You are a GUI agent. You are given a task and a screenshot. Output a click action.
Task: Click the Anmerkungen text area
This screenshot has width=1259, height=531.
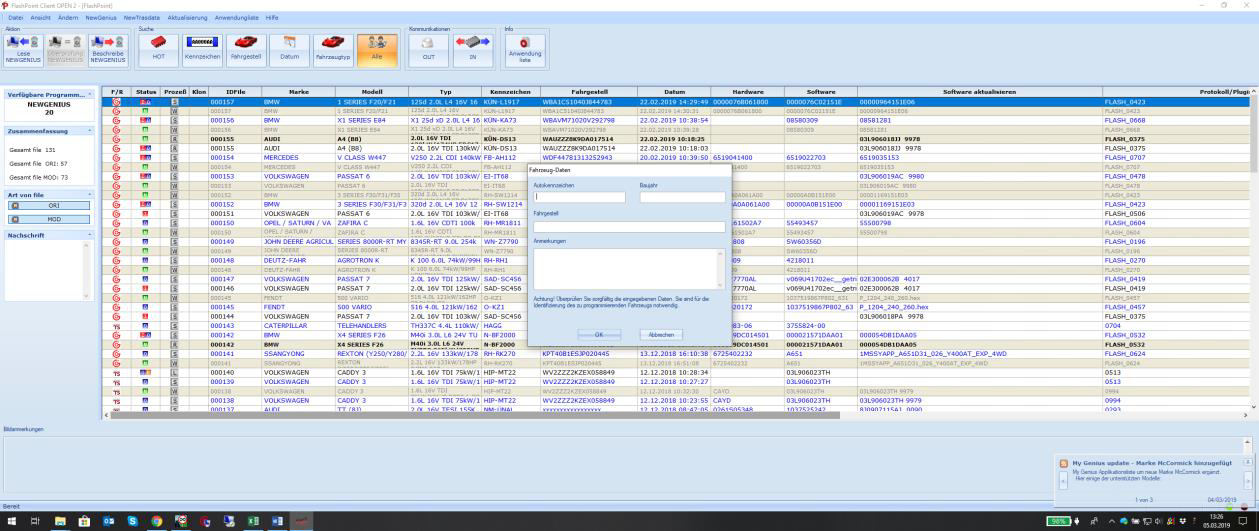pyautogui.click(x=629, y=268)
